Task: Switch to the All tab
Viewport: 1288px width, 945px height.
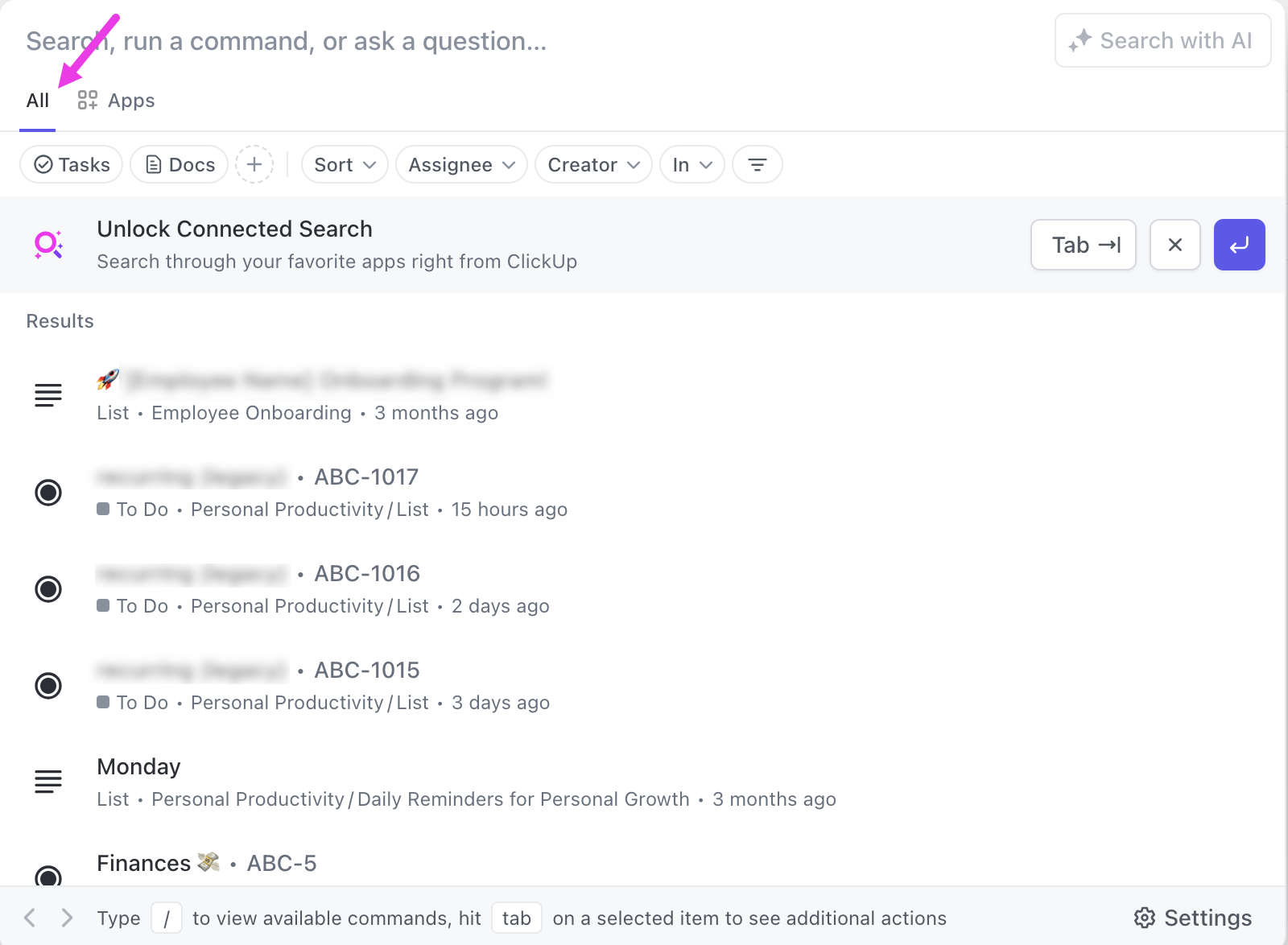Action: pyautogui.click(x=38, y=101)
